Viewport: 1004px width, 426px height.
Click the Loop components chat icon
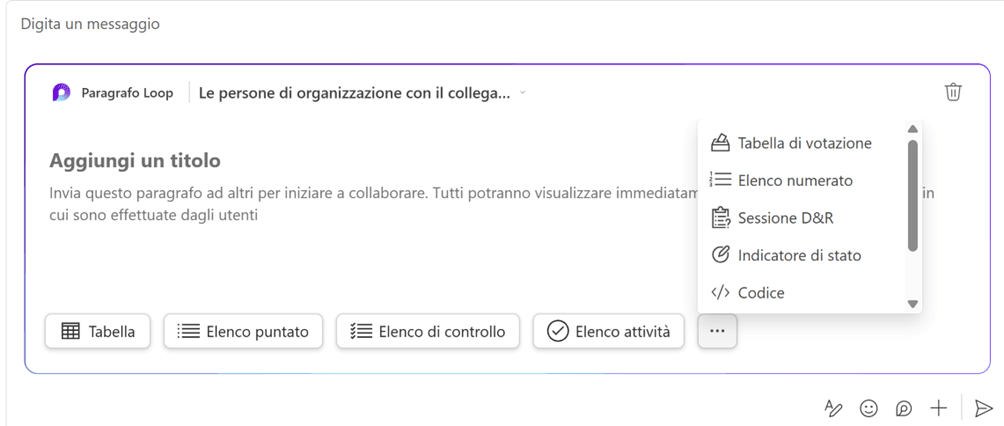(903, 408)
